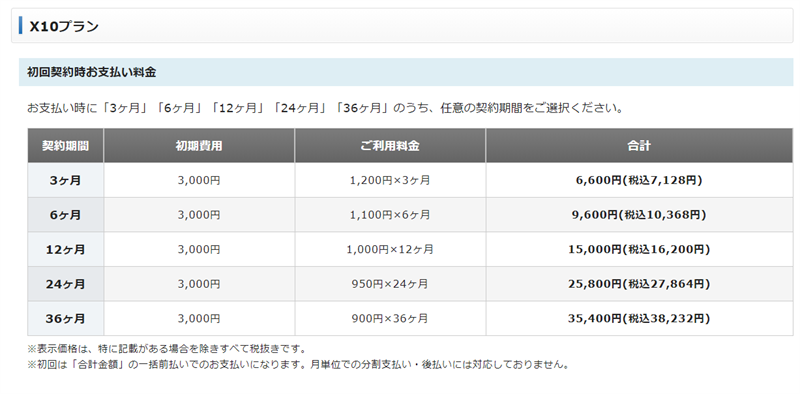The height and width of the screenshot is (394, 800).
Task: Click the note starting ※初回は「合計金額」
Action: coord(298,364)
